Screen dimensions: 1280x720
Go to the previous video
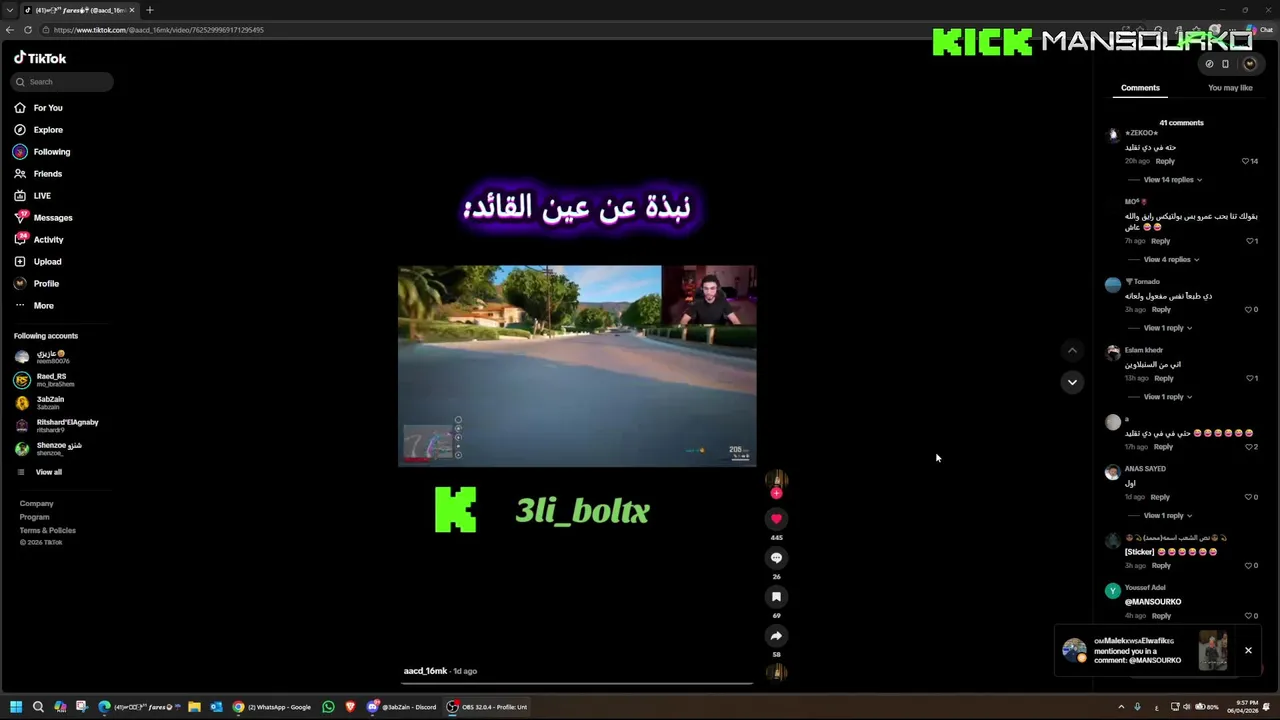1072,350
